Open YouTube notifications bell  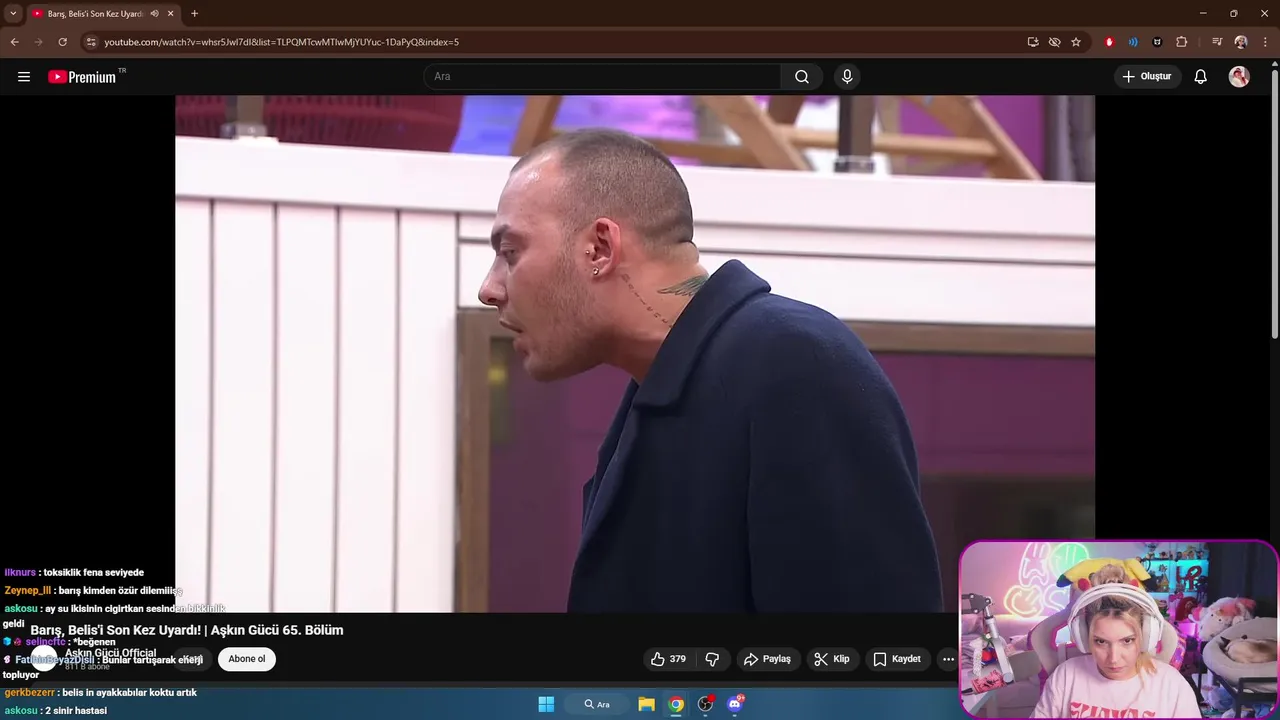click(x=1200, y=77)
